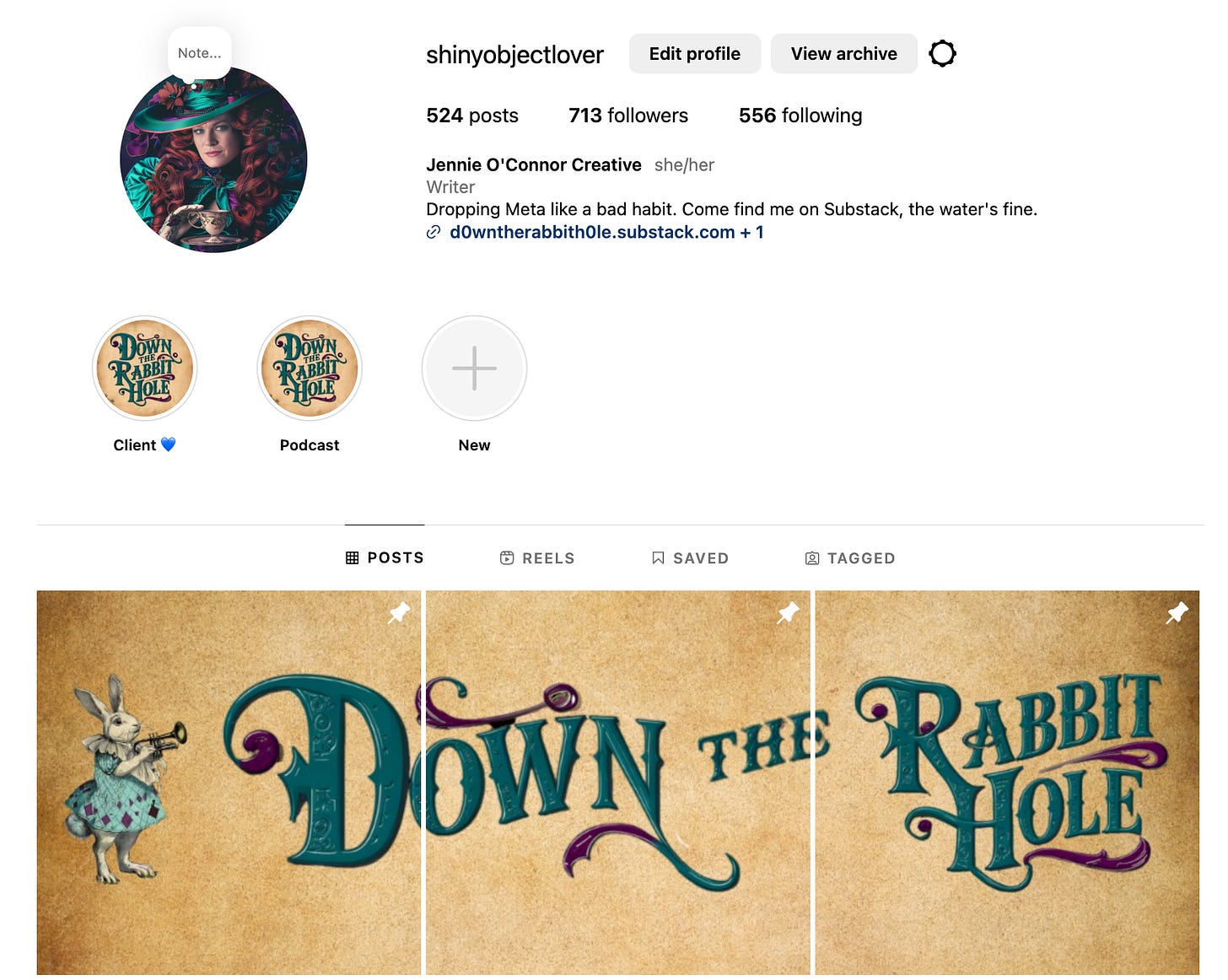Open the Podcast story highlight
The width and height of the screenshot is (1228, 980).
click(x=310, y=369)
